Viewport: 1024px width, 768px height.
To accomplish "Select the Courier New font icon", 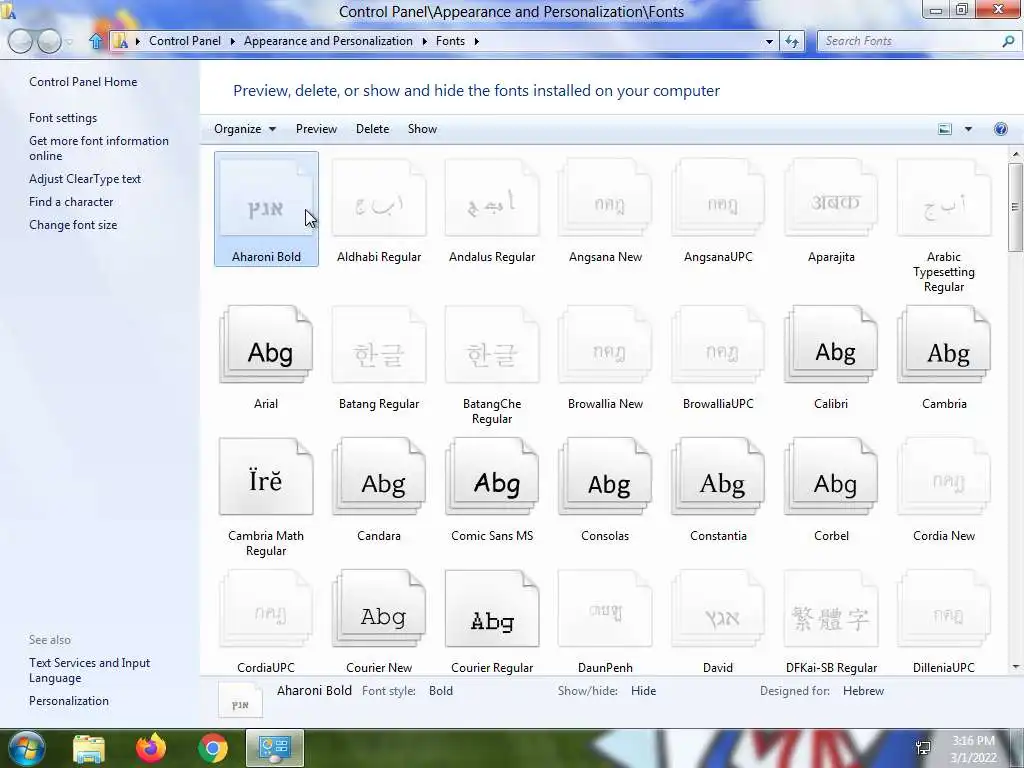I will (x=379, y=609).
